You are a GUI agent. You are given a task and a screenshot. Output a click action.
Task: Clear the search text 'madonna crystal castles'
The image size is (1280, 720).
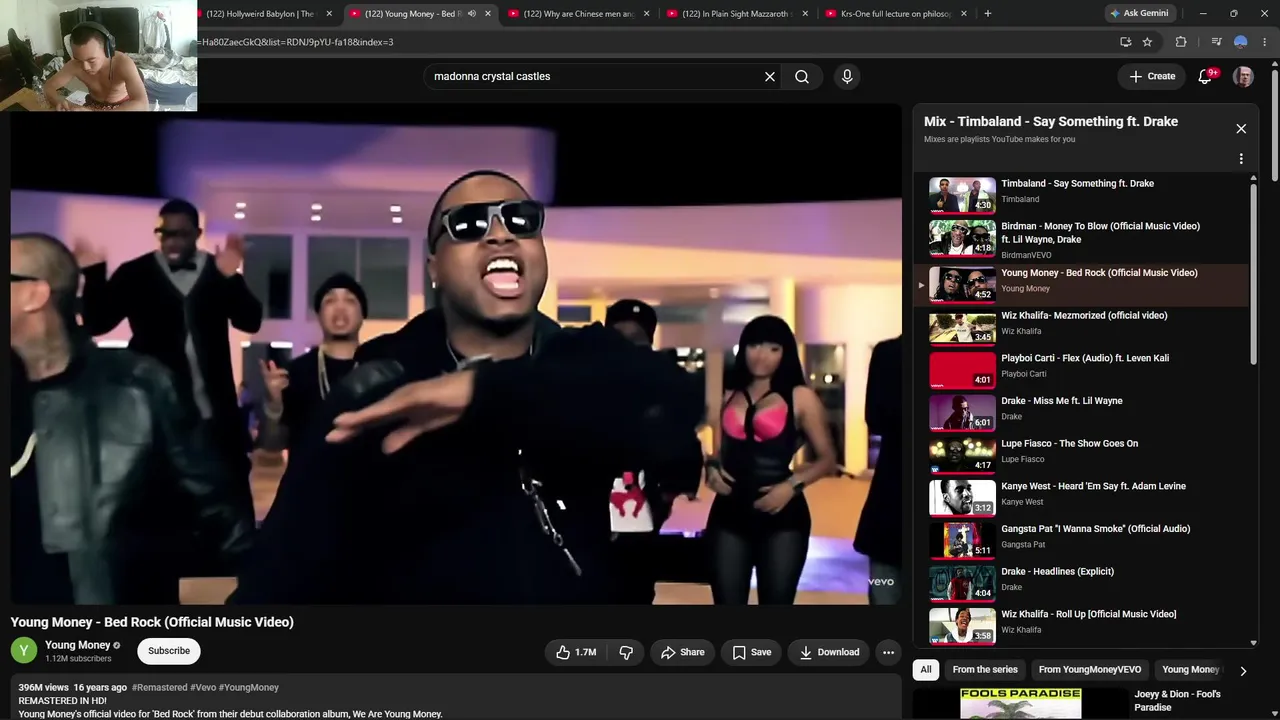(770, 76)
